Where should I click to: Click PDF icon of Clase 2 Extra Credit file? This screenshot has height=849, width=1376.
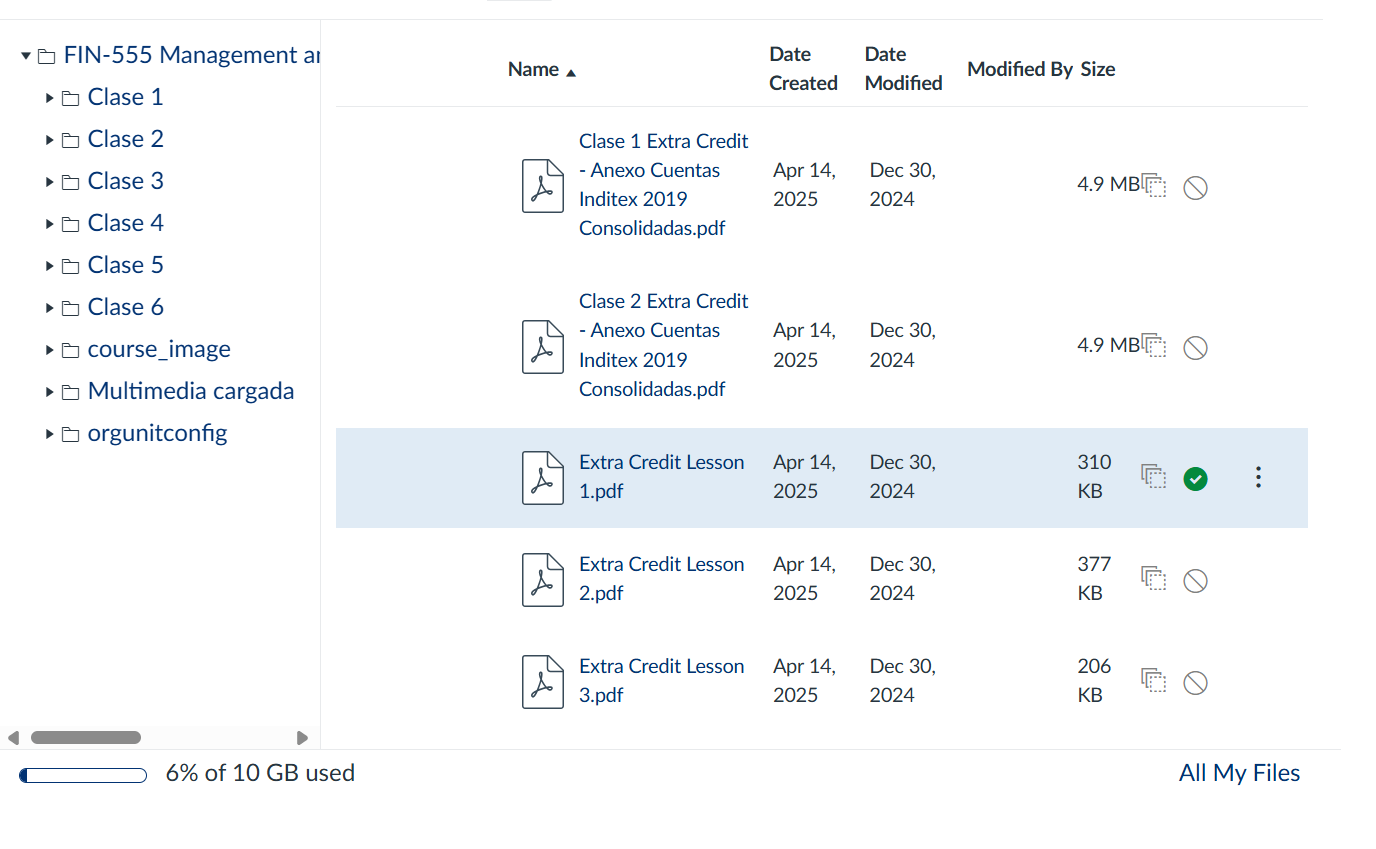[542, 346]
